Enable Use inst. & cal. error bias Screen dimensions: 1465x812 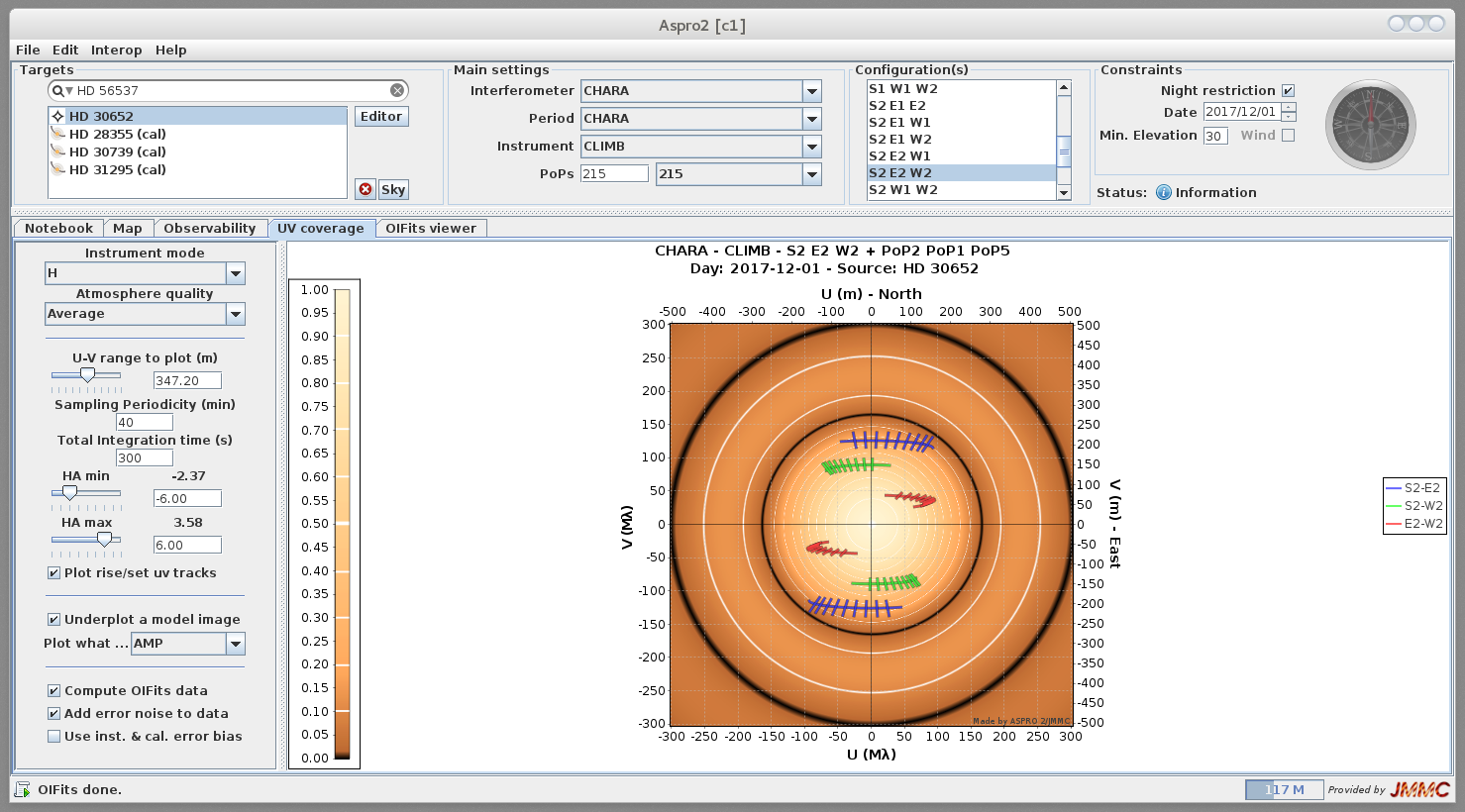click(x=54, y=736)
